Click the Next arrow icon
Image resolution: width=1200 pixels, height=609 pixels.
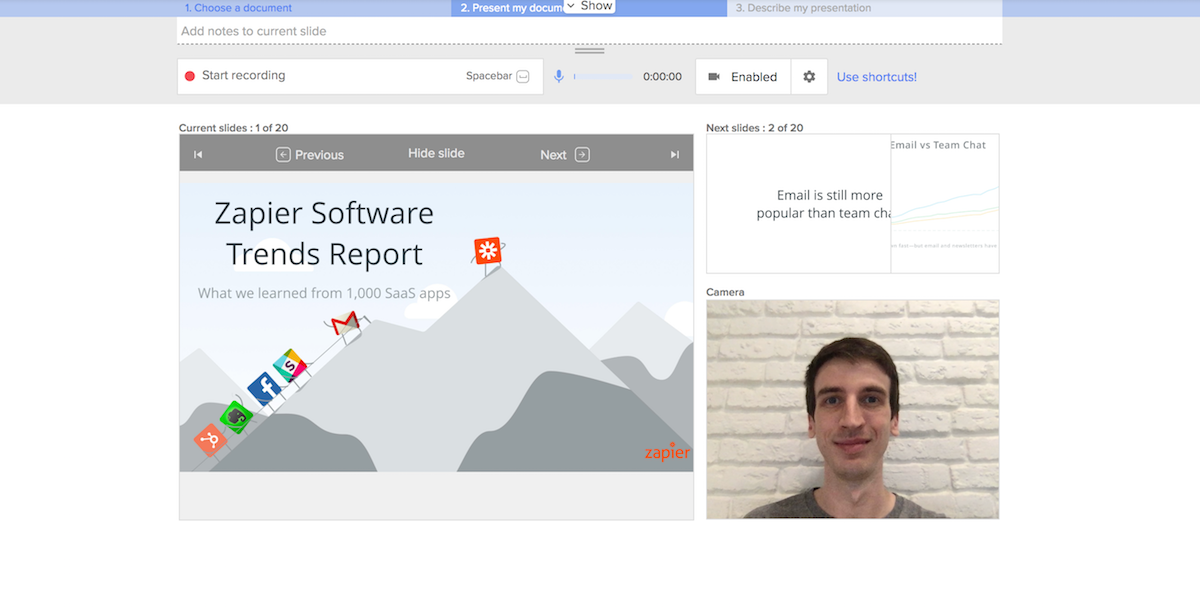[582, 154]
